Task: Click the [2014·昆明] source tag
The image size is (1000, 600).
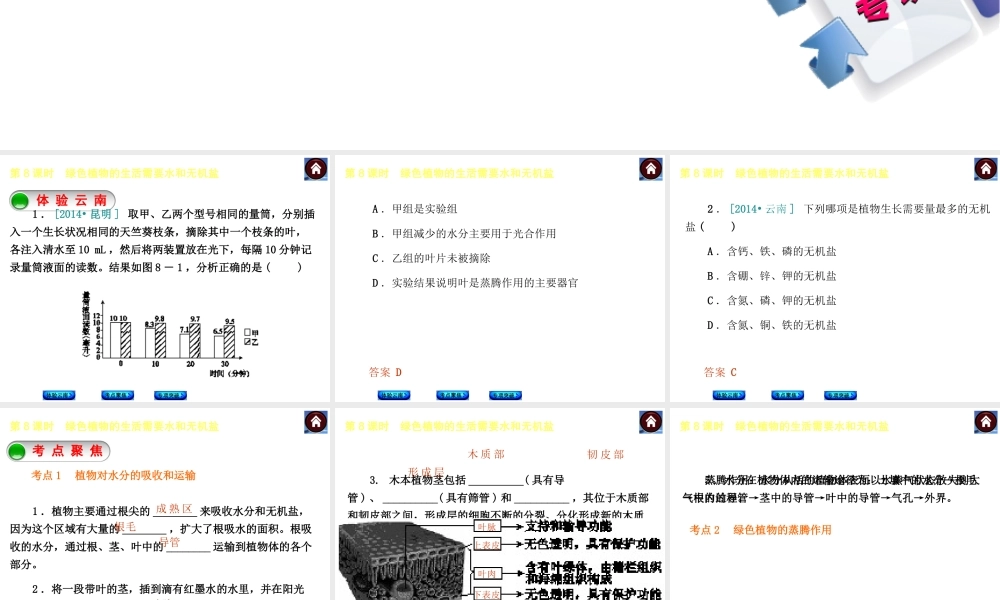Action: pyautogui.click(x=87, y=214)
